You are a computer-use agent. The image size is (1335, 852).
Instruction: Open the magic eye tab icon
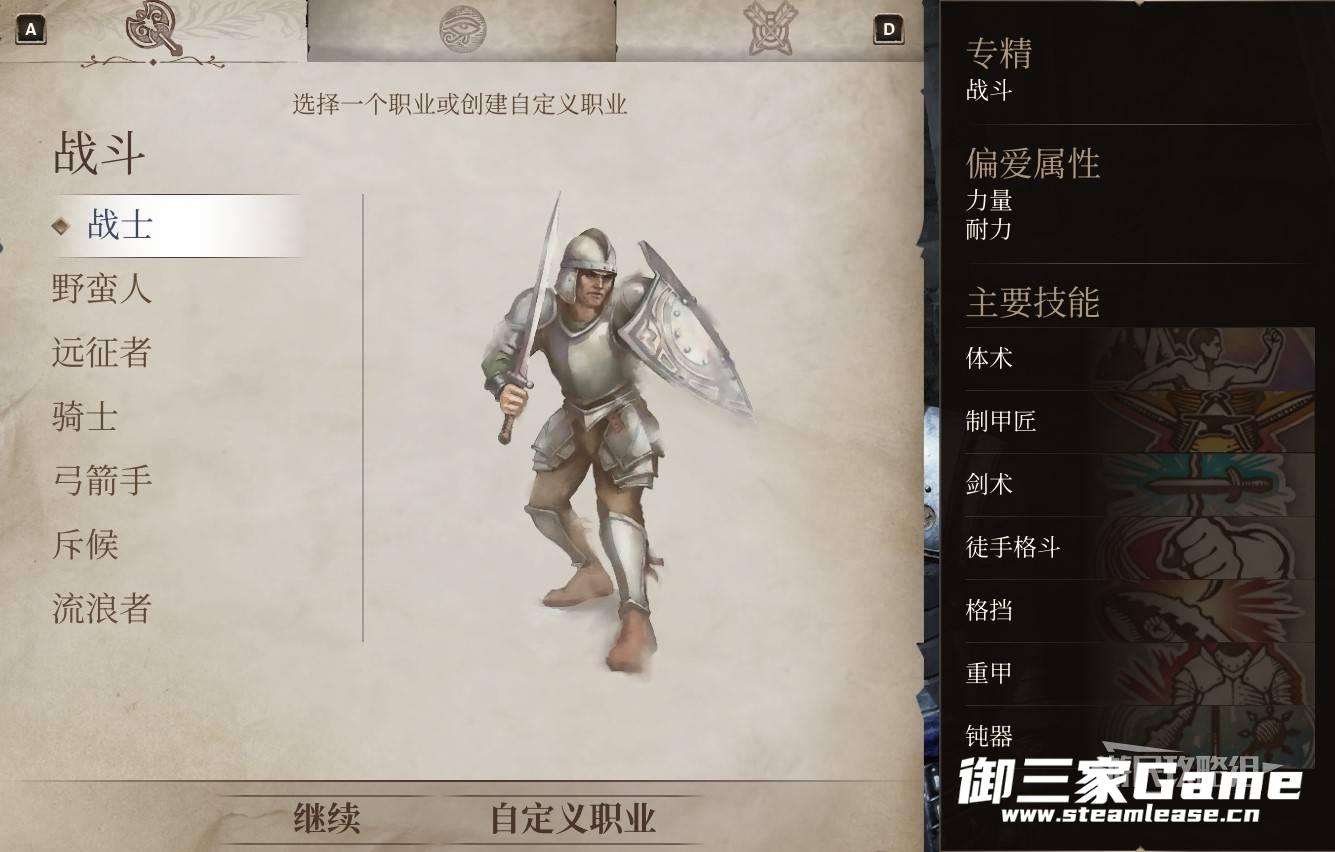coord(461,28)
